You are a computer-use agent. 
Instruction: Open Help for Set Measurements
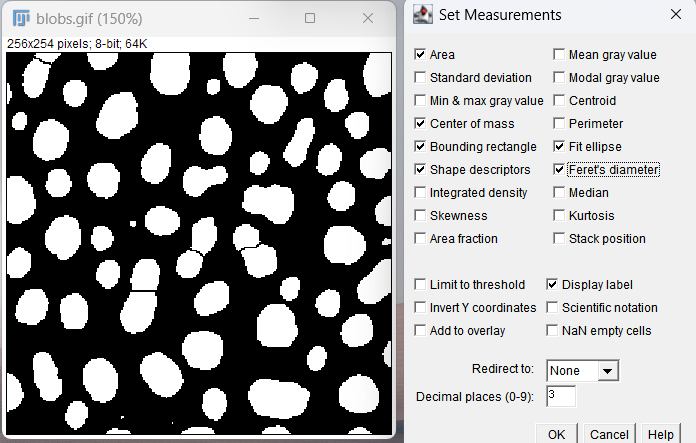click(x=660, y=434)
